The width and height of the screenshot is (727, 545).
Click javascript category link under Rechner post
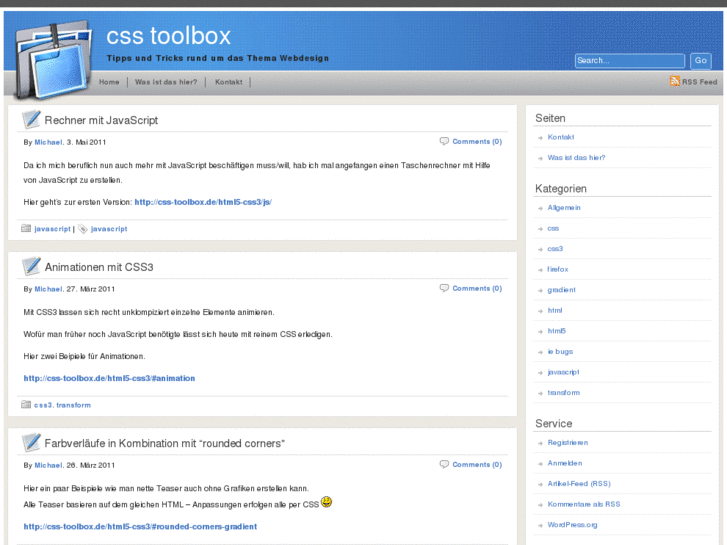click(52, 229)
